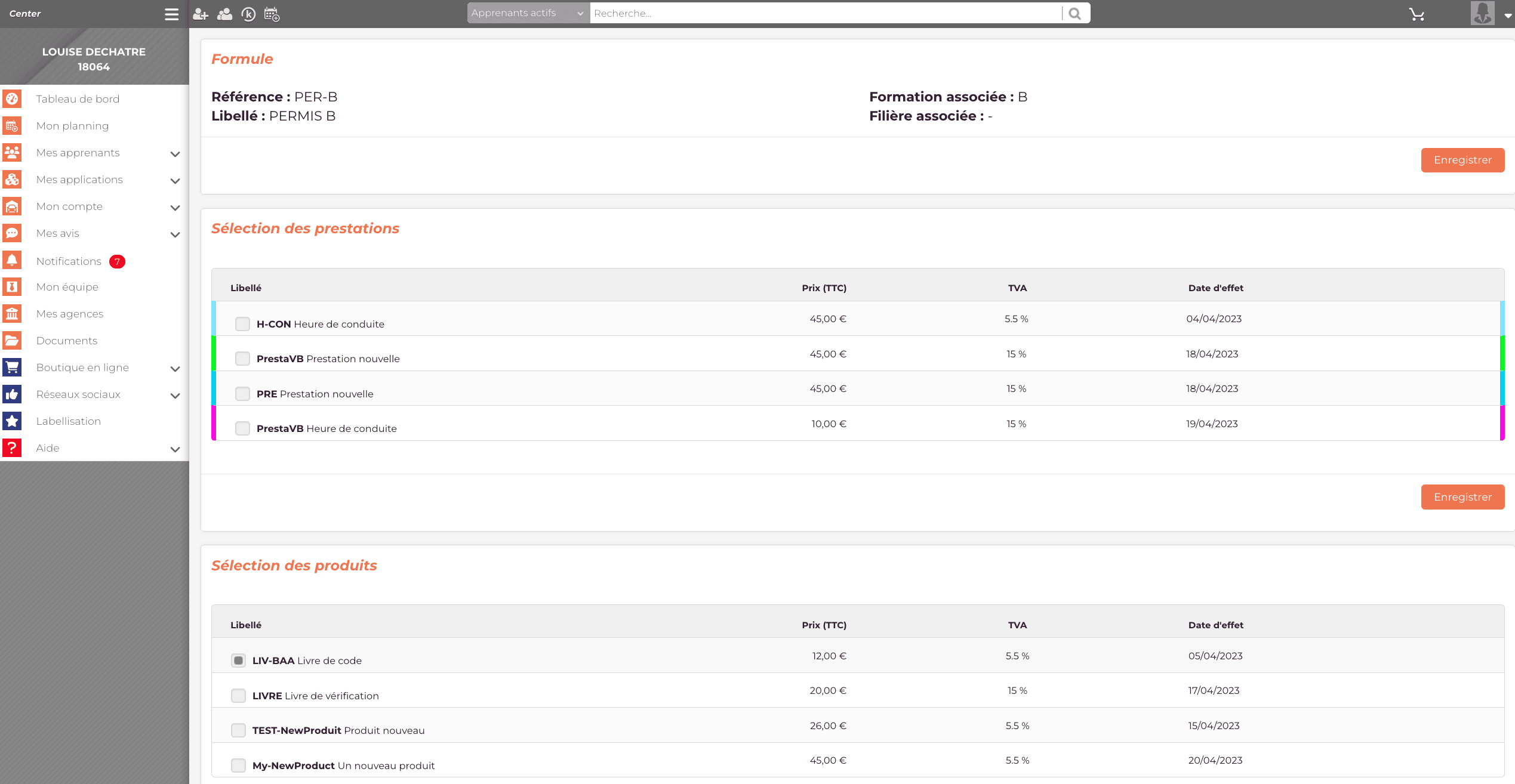The height and width of the screenshot is (784, 1515).
Task: Open the Apprenants actifs dropdown
Action: [x=528, y=13]
